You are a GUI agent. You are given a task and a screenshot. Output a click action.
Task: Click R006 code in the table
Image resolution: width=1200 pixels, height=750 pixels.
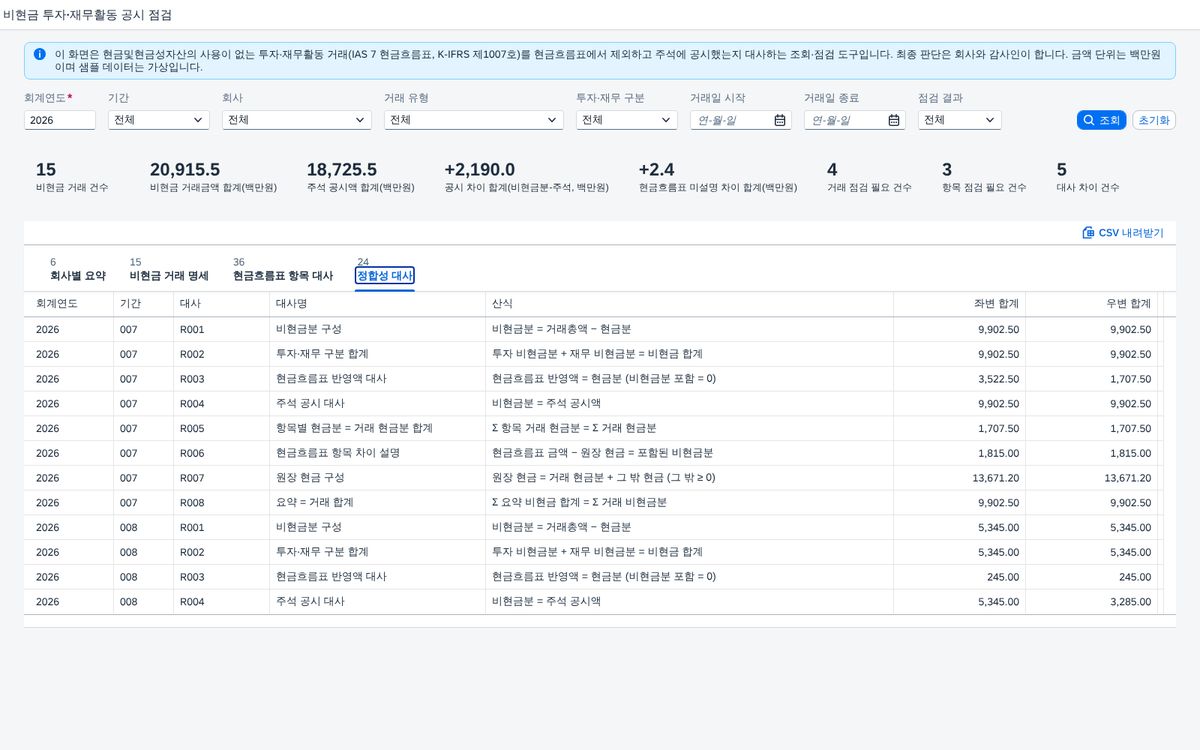192,453
